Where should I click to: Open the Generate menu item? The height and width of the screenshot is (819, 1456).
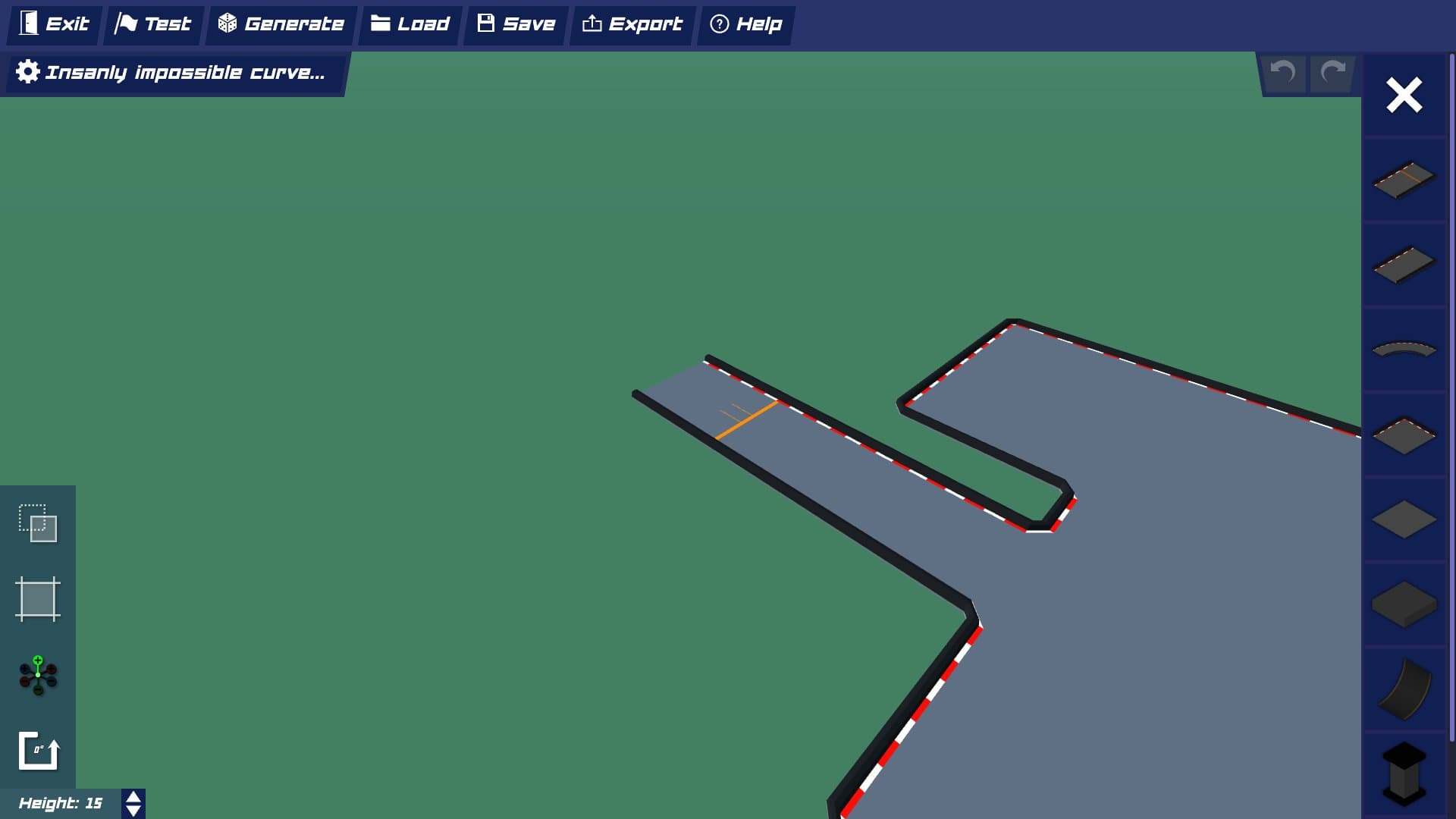coord(281,24)
